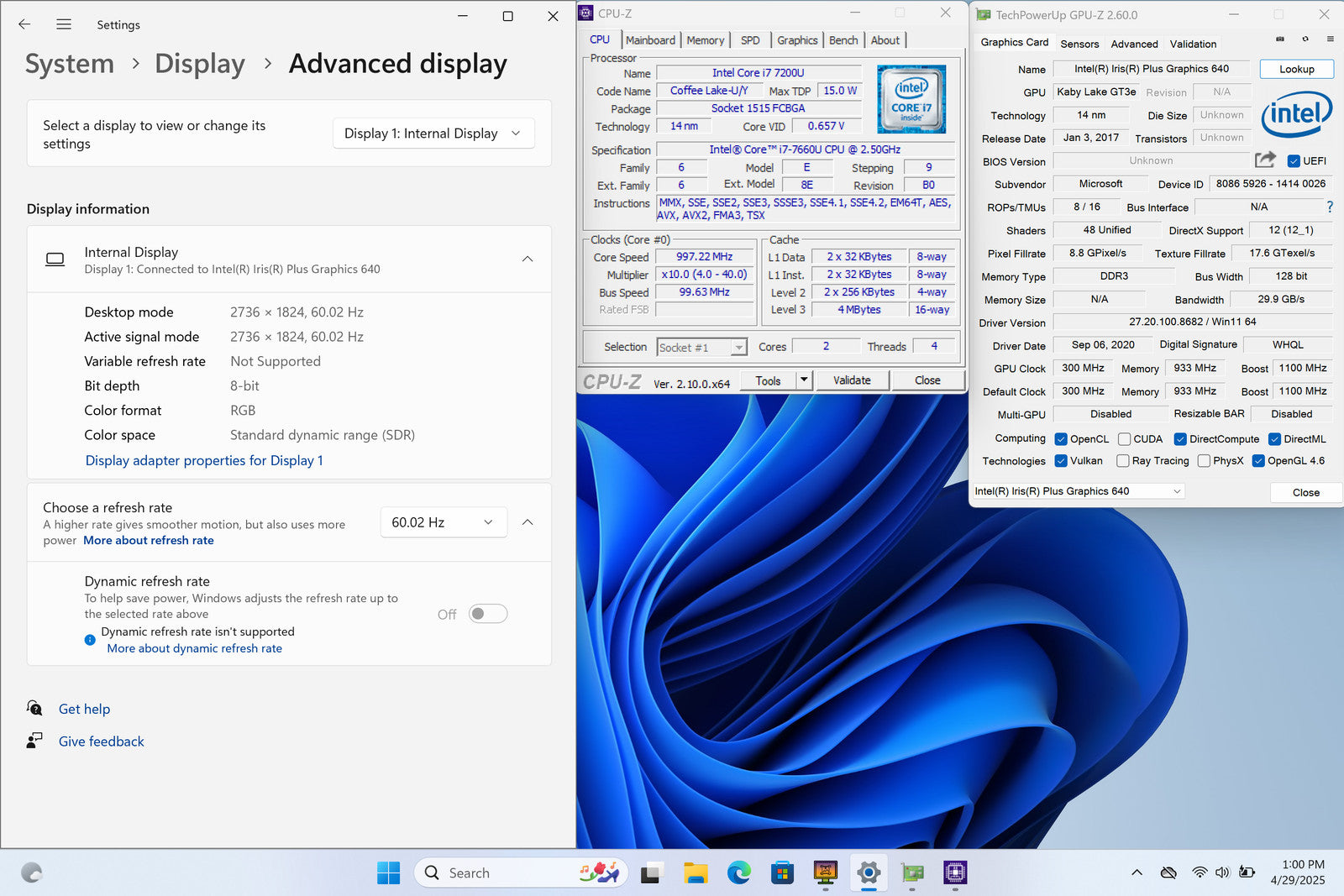Open Microsoft Store from the taskbar
Screen dimensions: 1344x896
(783, 873)
